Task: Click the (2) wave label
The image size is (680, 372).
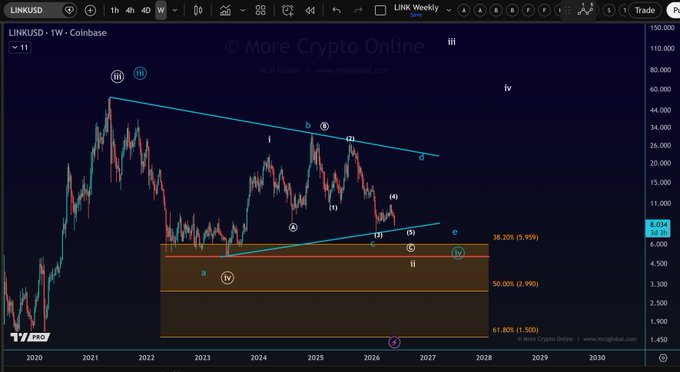Action: tap(350, 139)
